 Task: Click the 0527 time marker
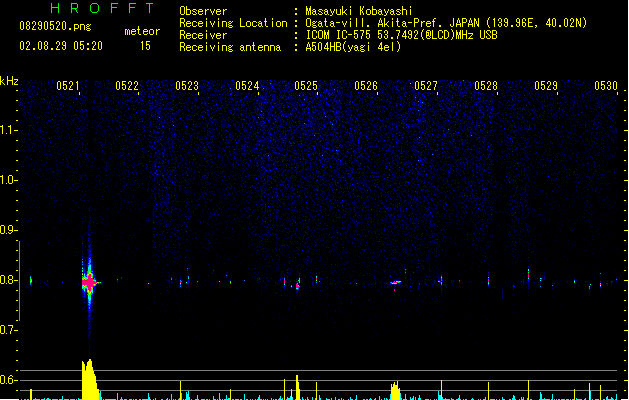point(426,86)
